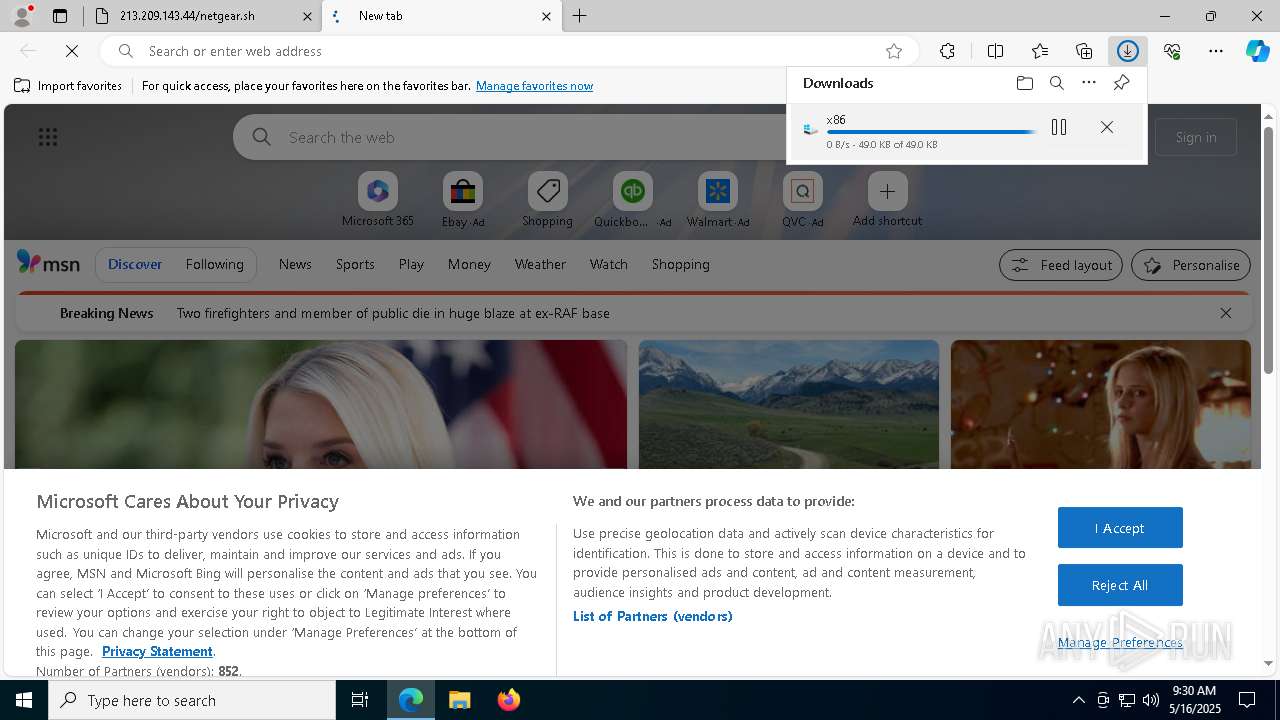Open a new tab with the plus button
The height and width of the screenshot is (720, 1280).
coord(580,16)
